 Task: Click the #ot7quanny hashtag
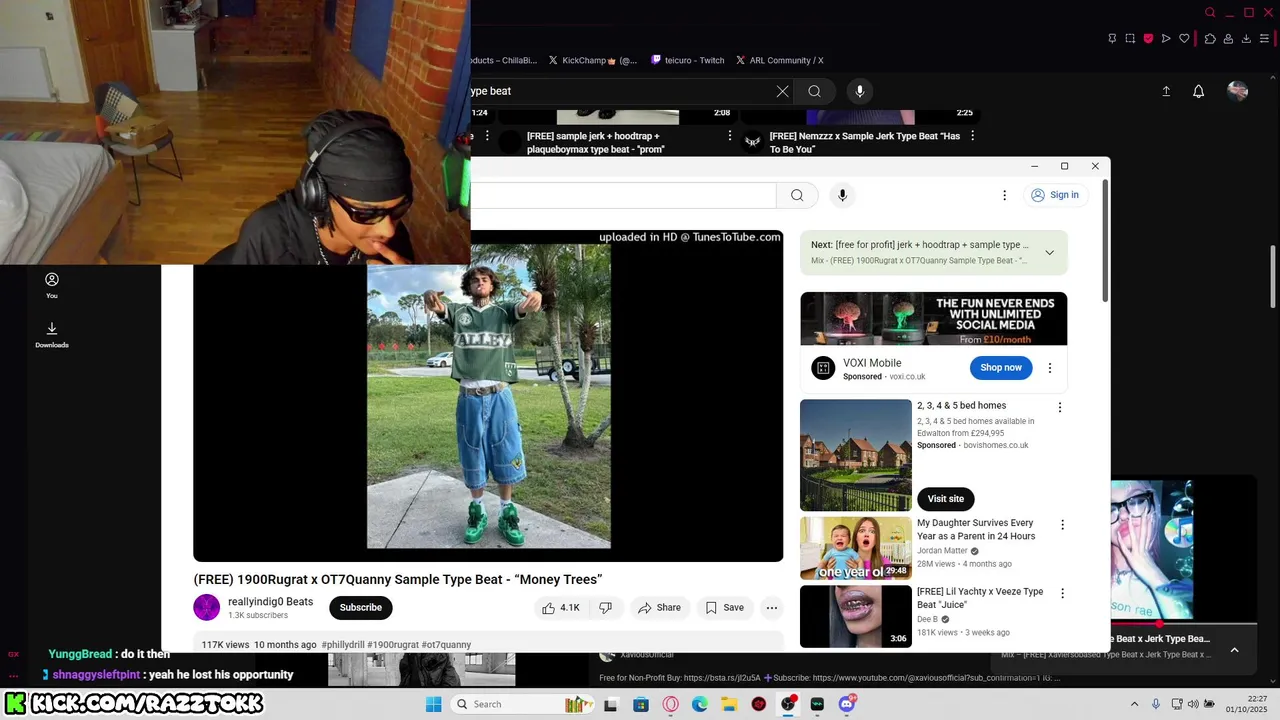click(446, 645)
